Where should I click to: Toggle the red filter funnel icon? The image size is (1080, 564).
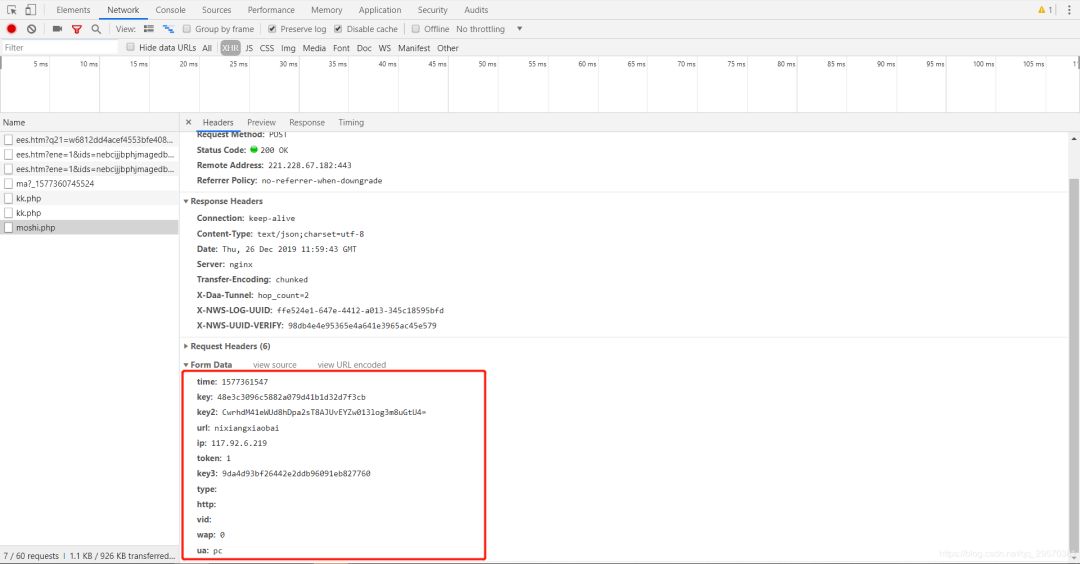pyautogui.click(x=77, y=29)
